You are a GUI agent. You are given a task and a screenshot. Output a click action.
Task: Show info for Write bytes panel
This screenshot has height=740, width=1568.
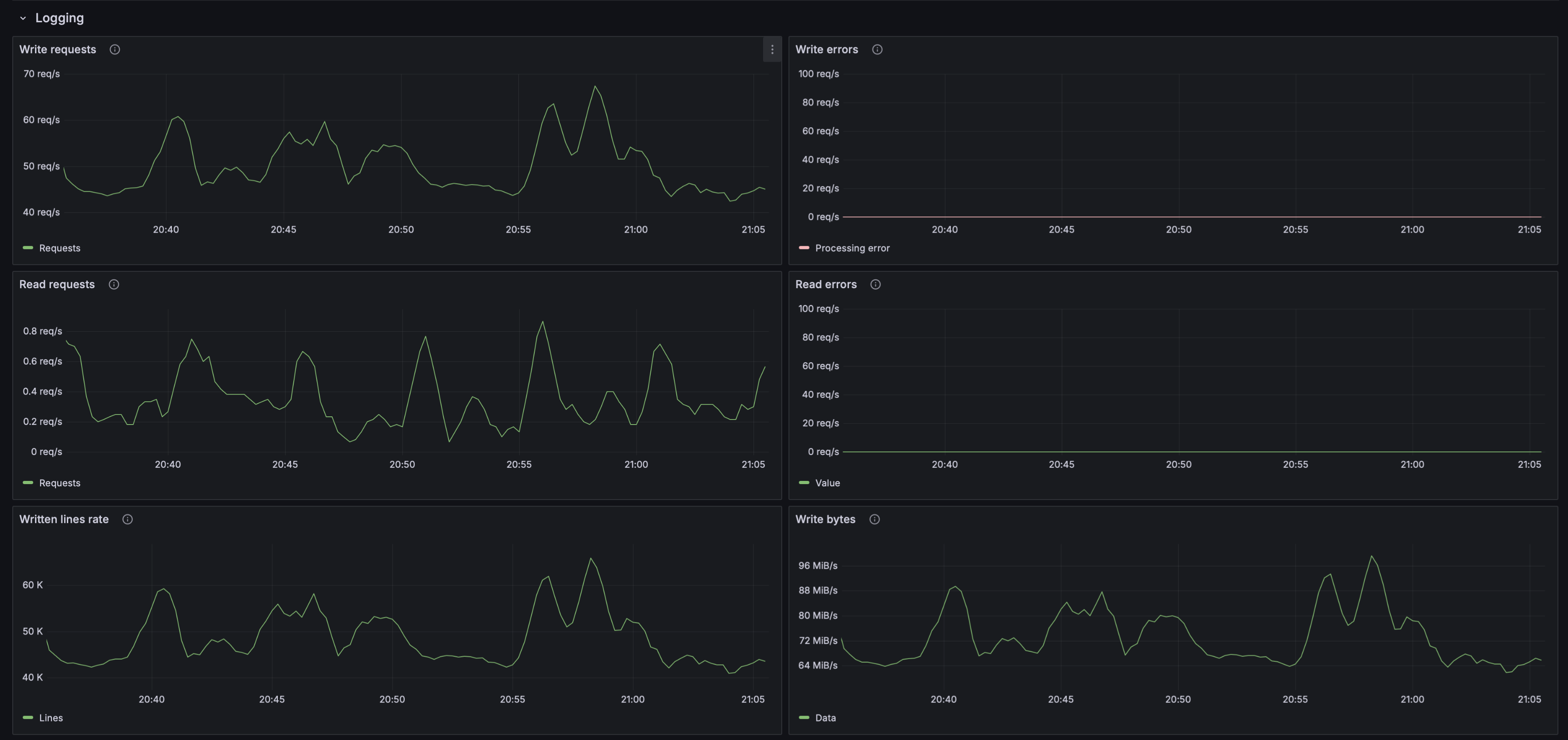tap(874, 519)
